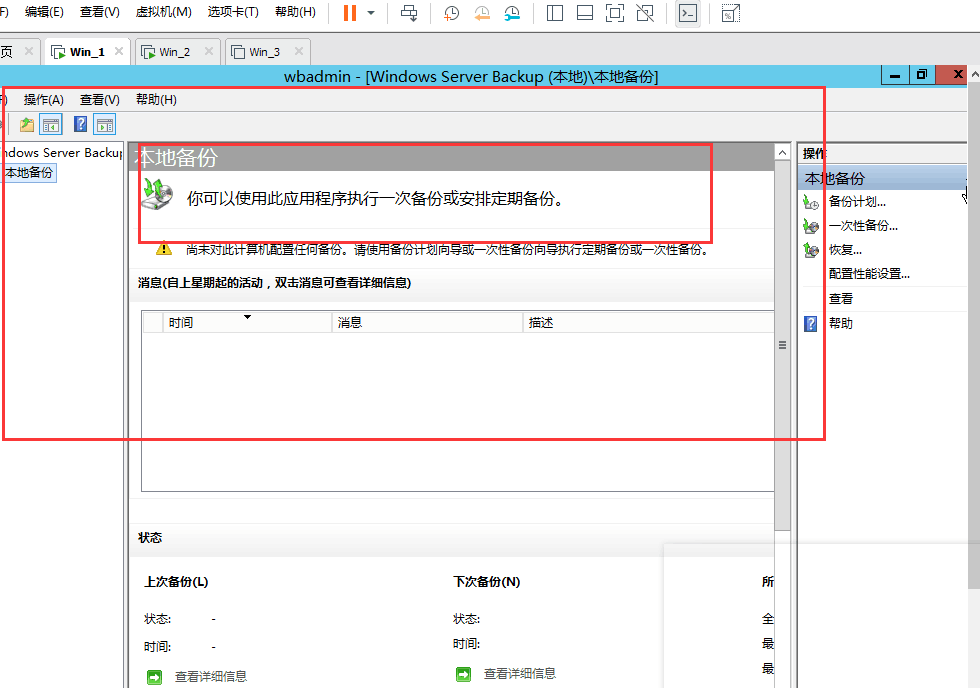980x688 pixels.
Task: Toggle show/hide console tree icon
Action: [x=51, y=125]
